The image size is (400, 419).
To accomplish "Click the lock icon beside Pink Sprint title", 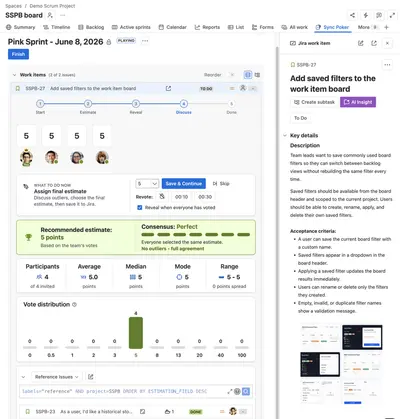I will tap(109, 42).
